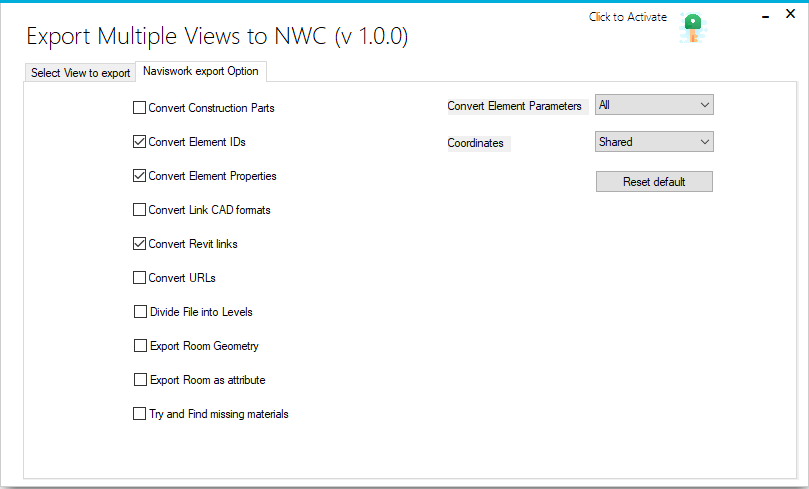809x489 pixels.
Task: Tick Export Room as attribute
Action: 140,380
